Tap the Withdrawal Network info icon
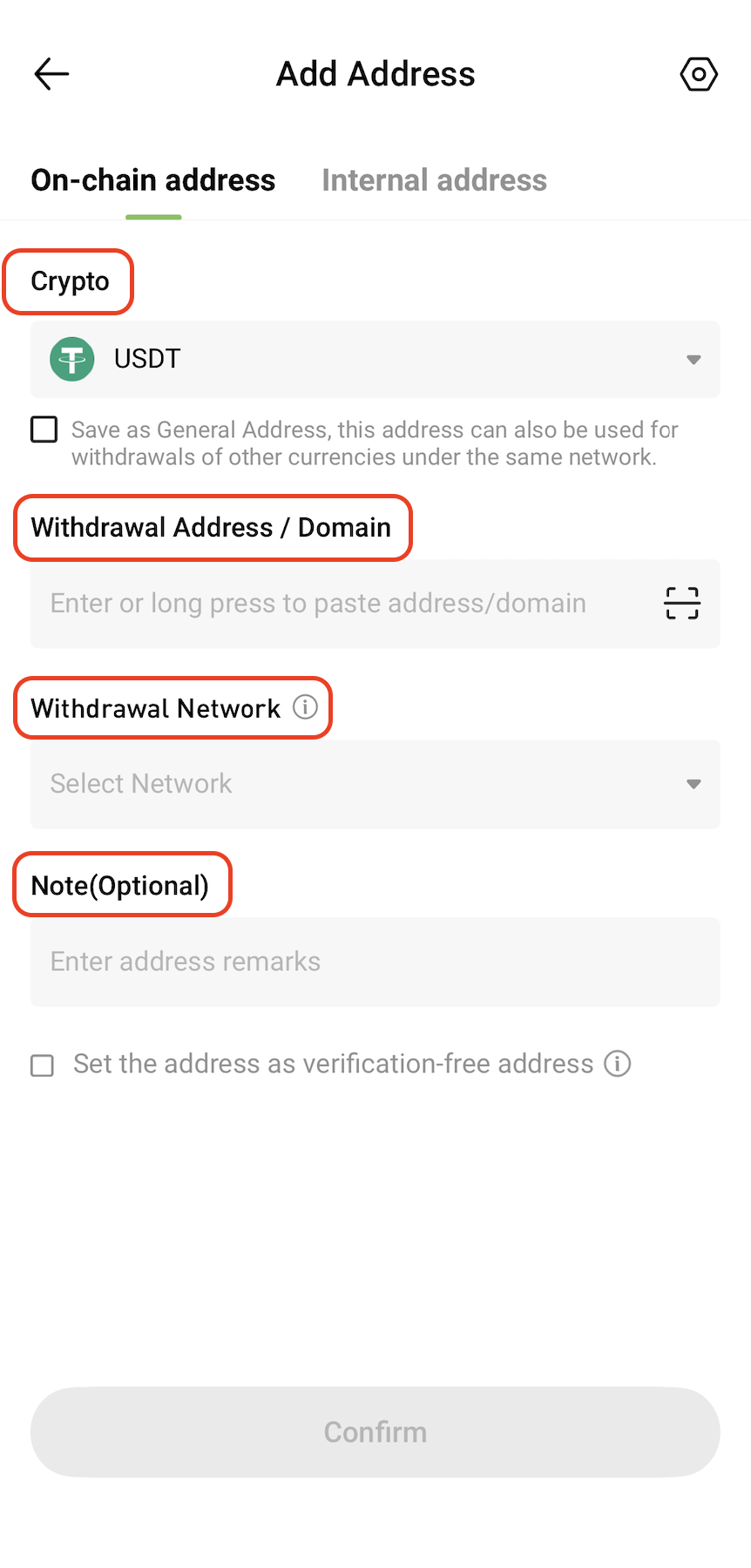Screen dimensions: 751x1568 pyautogui.click(x=305, y=706)
